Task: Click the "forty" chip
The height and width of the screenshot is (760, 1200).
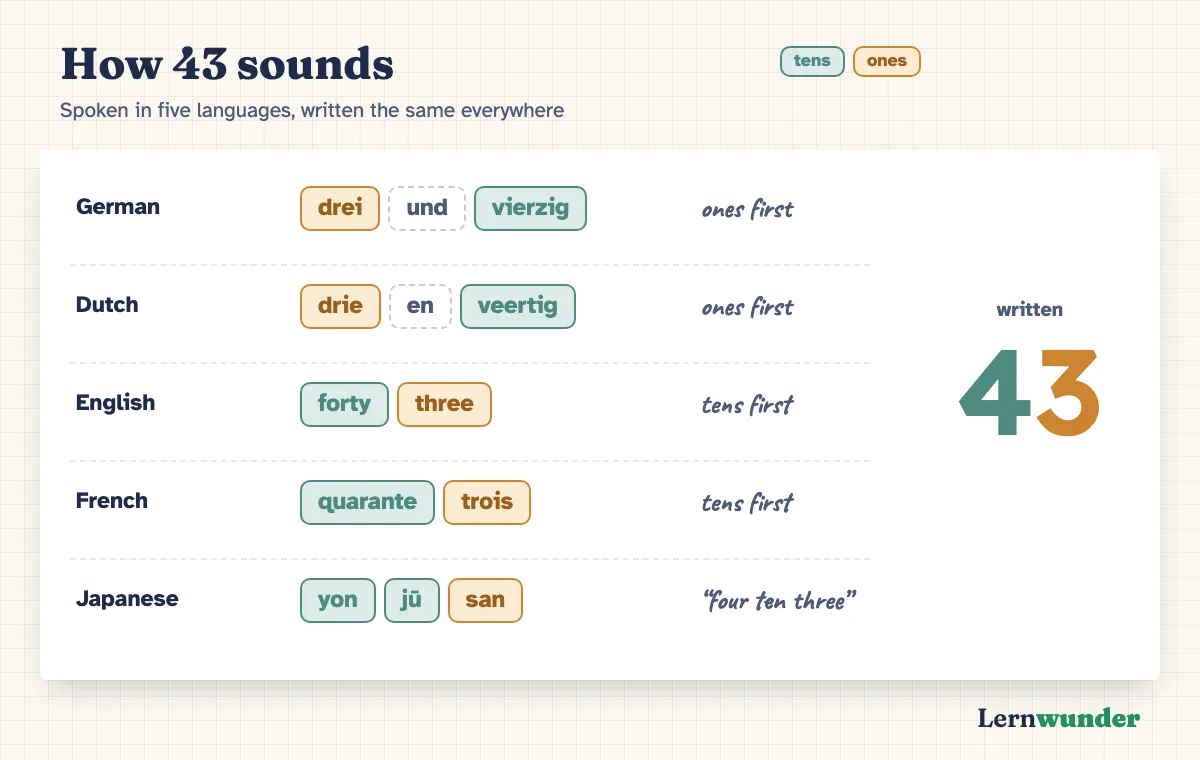Action: 344,404
